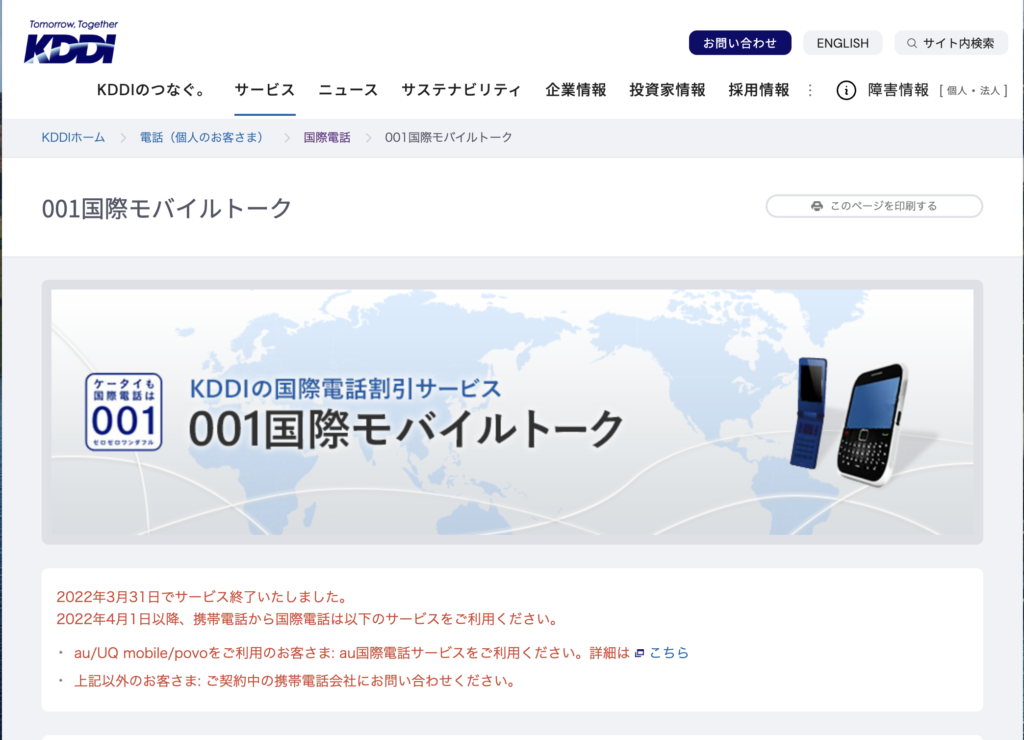Expand the 企業情報 navigation menu
Image resolution: width=1024 pixels, height=740 pixels.
576,90
